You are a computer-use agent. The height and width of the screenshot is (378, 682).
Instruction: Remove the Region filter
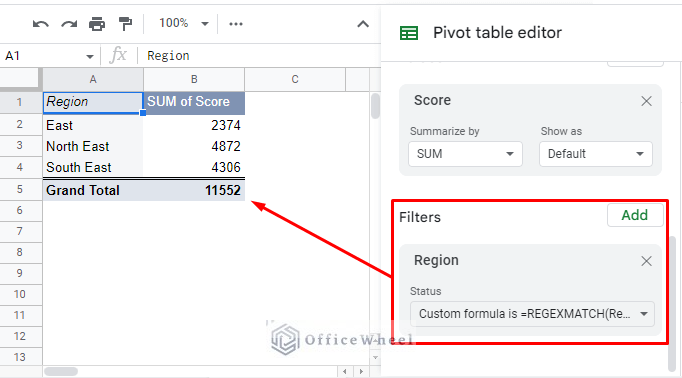646,261
